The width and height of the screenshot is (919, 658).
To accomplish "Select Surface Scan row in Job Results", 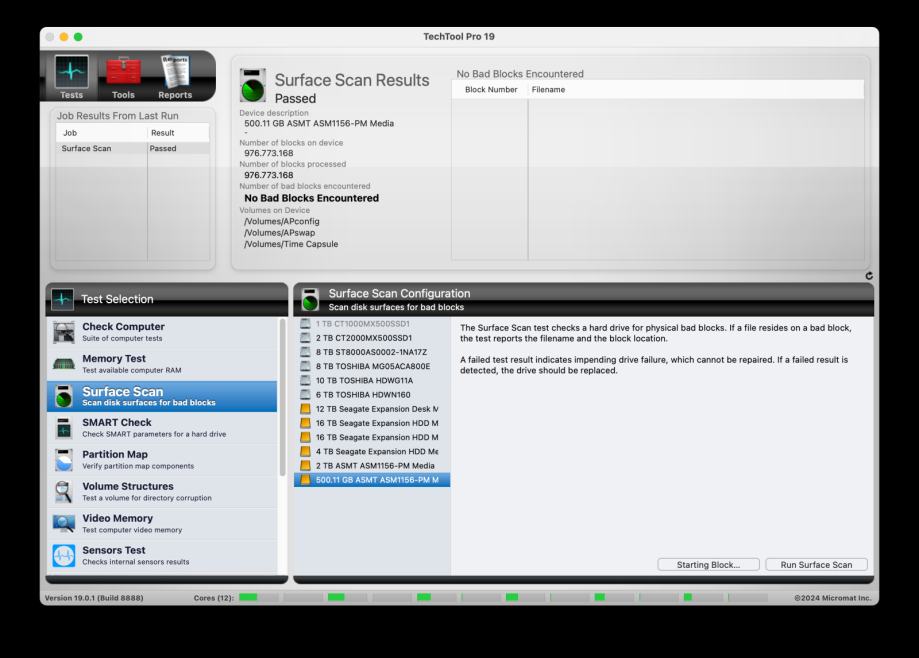I will click(132, 149).
